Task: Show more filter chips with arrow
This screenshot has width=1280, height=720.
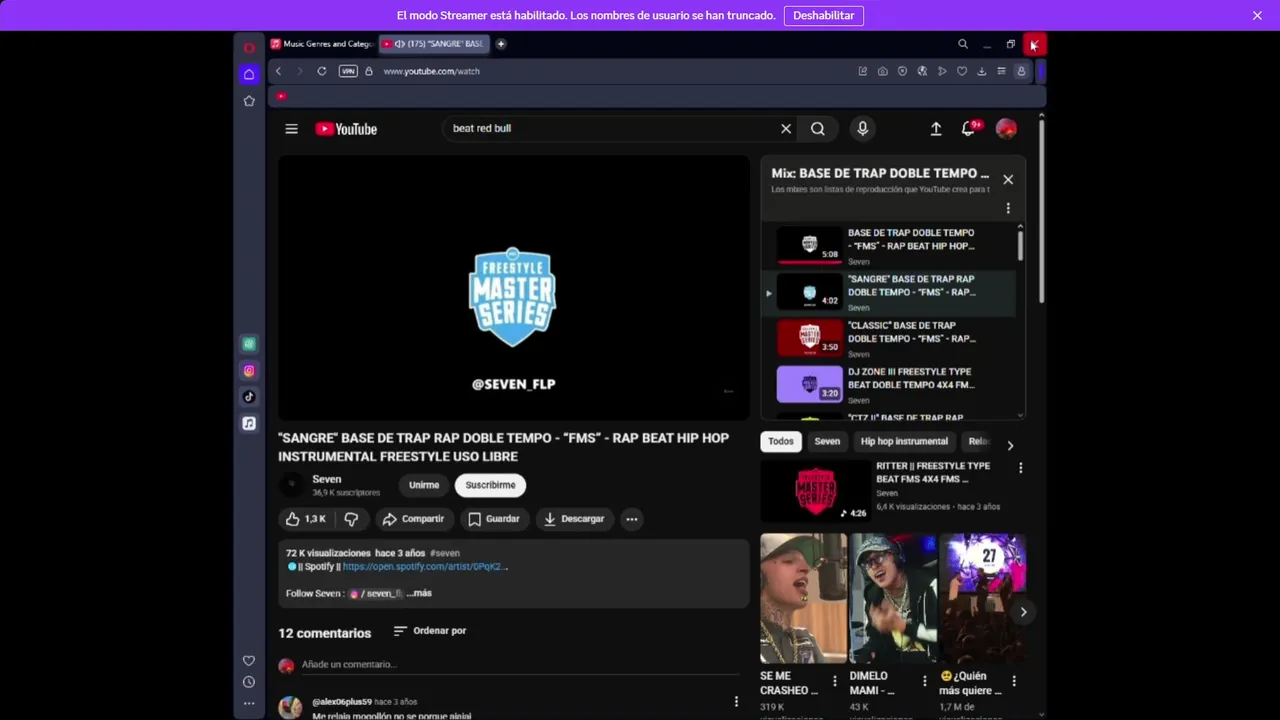Action: pos(1010,446)
